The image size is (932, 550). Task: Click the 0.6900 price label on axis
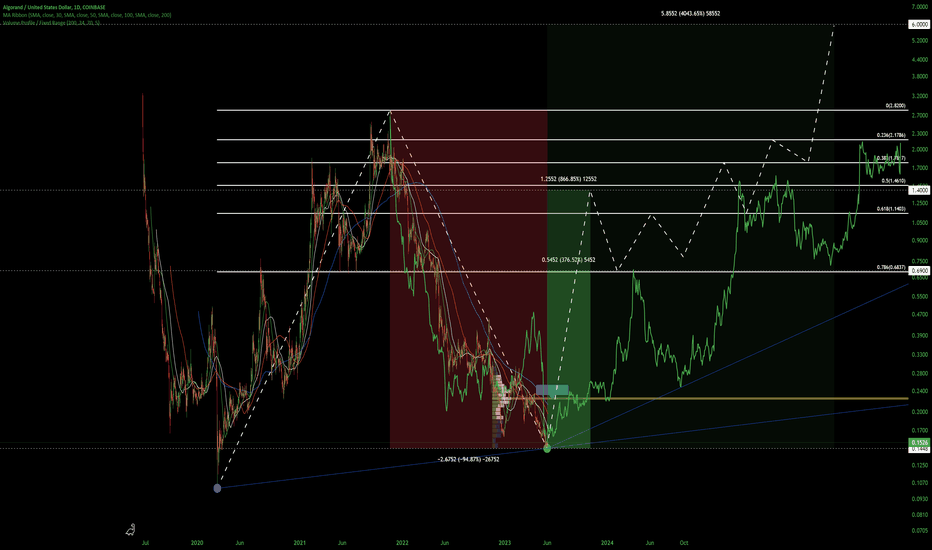(919, 271)
